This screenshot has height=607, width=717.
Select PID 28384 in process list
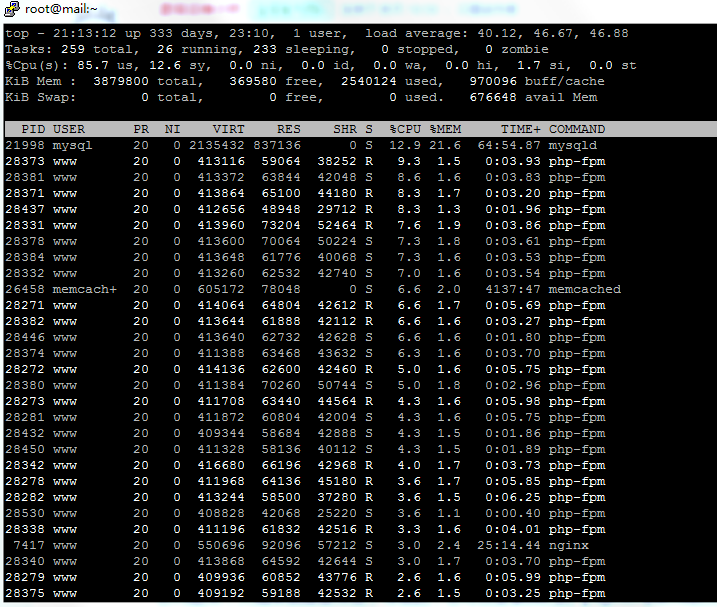25,258
